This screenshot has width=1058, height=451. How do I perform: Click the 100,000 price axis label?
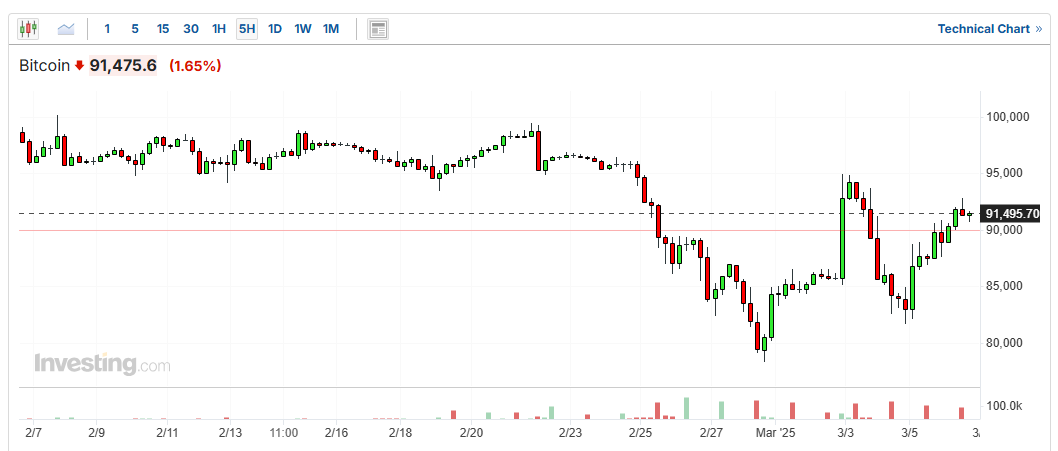pyautogui.click(x=1008, y=117)
